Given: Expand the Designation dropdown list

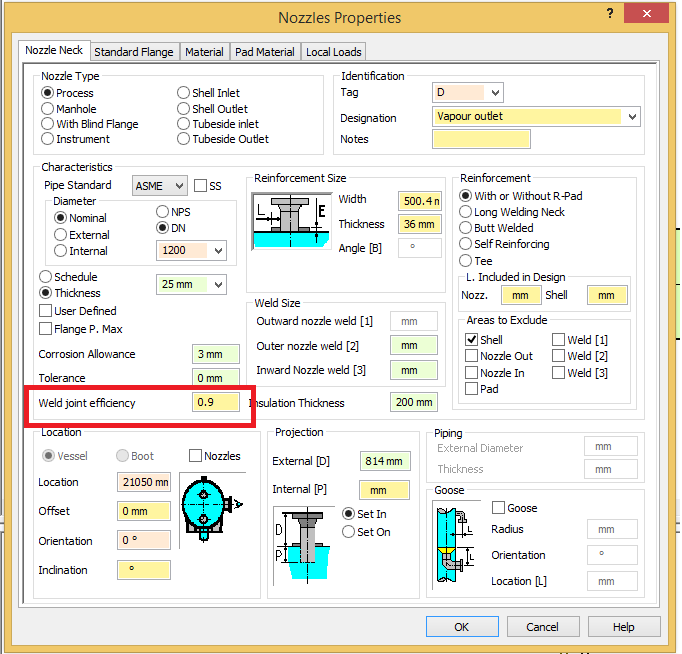Looking at the screenshot, I should click(x=632, y=117).
